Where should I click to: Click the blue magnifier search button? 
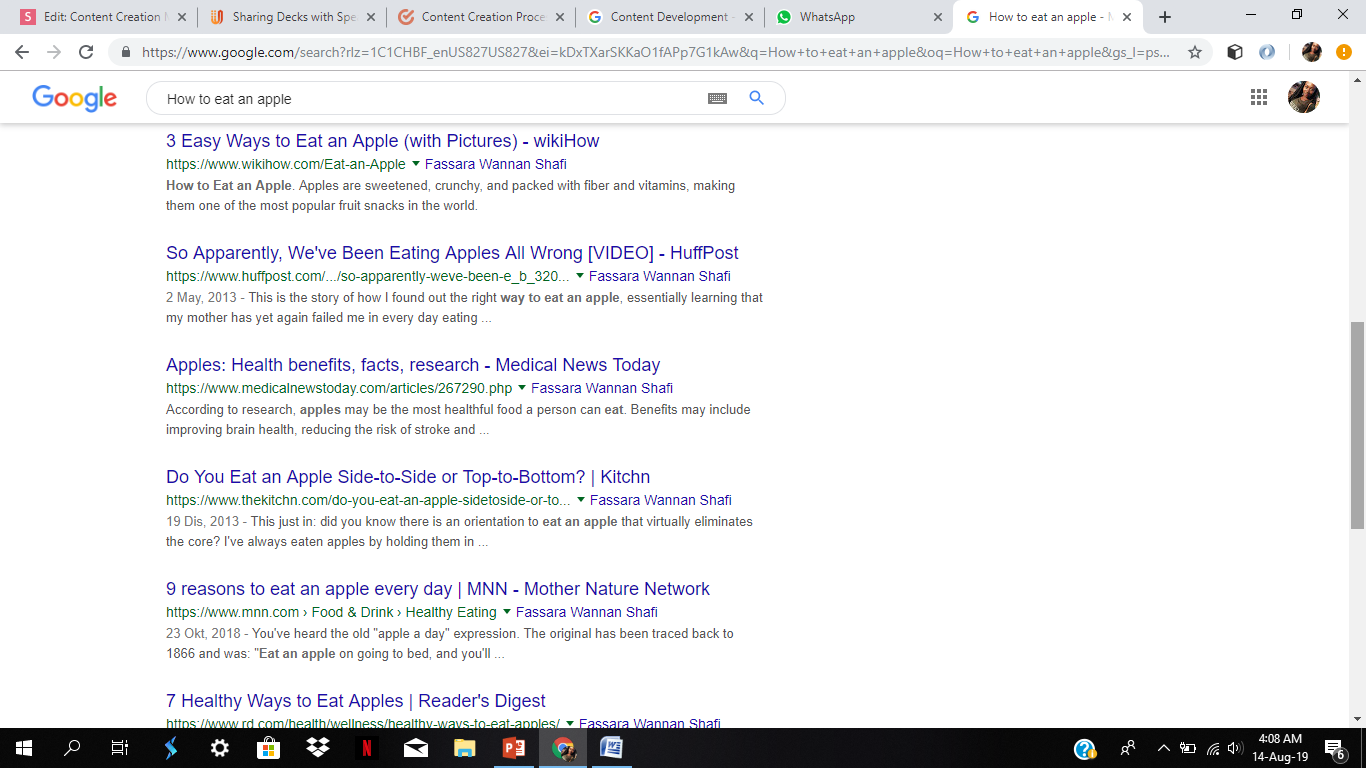click(756, 98)
